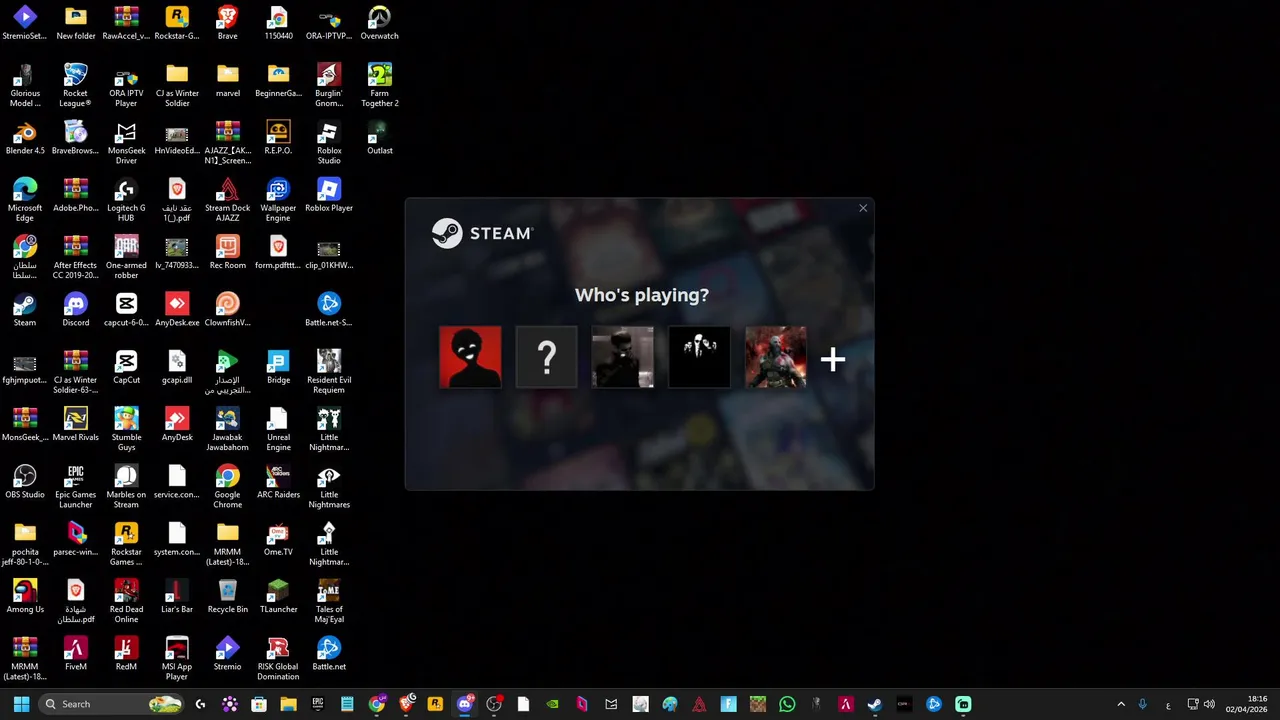
Task: Launch Logitech G HUB from desktop
Action: pyautogui.click(x=126, y=200)
